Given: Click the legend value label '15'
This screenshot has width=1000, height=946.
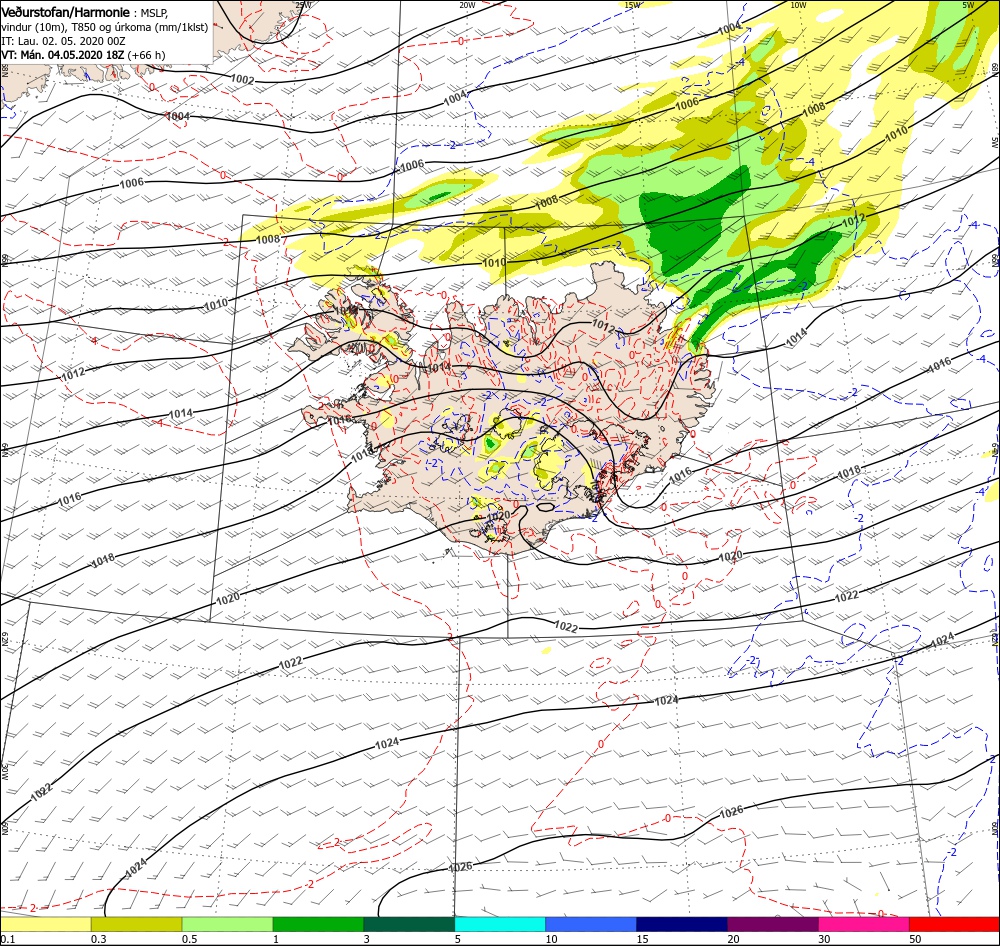Looking at the screenshot, I should pyautogui.click(x=643, y=939).
